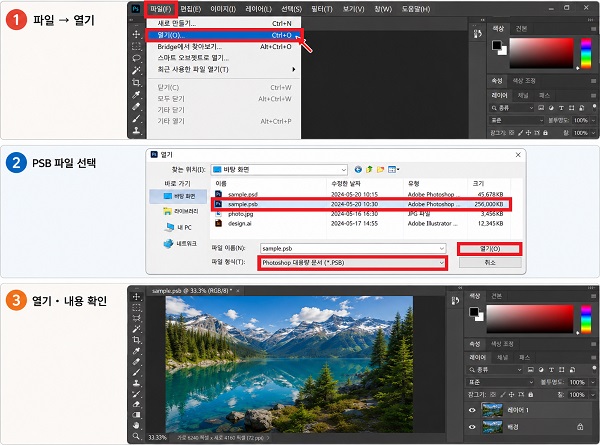Click 열기(O) button in Open dialog

[x=490, y=249]
